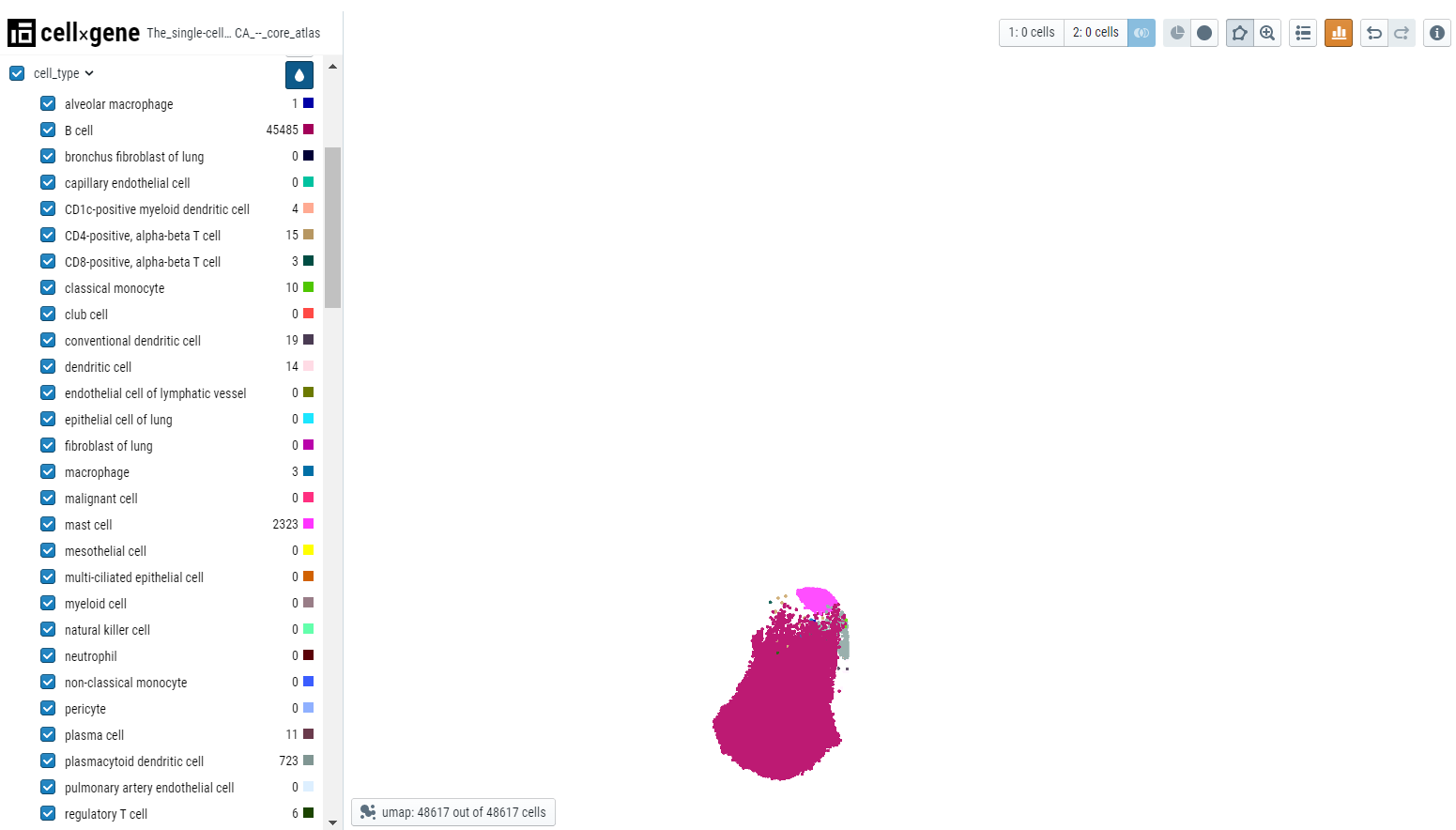Click endothelial cell of lymphatic vessel label
The width and height of the screenshot is (1456, 830).
pyautogui.click(x=155, y=393)
